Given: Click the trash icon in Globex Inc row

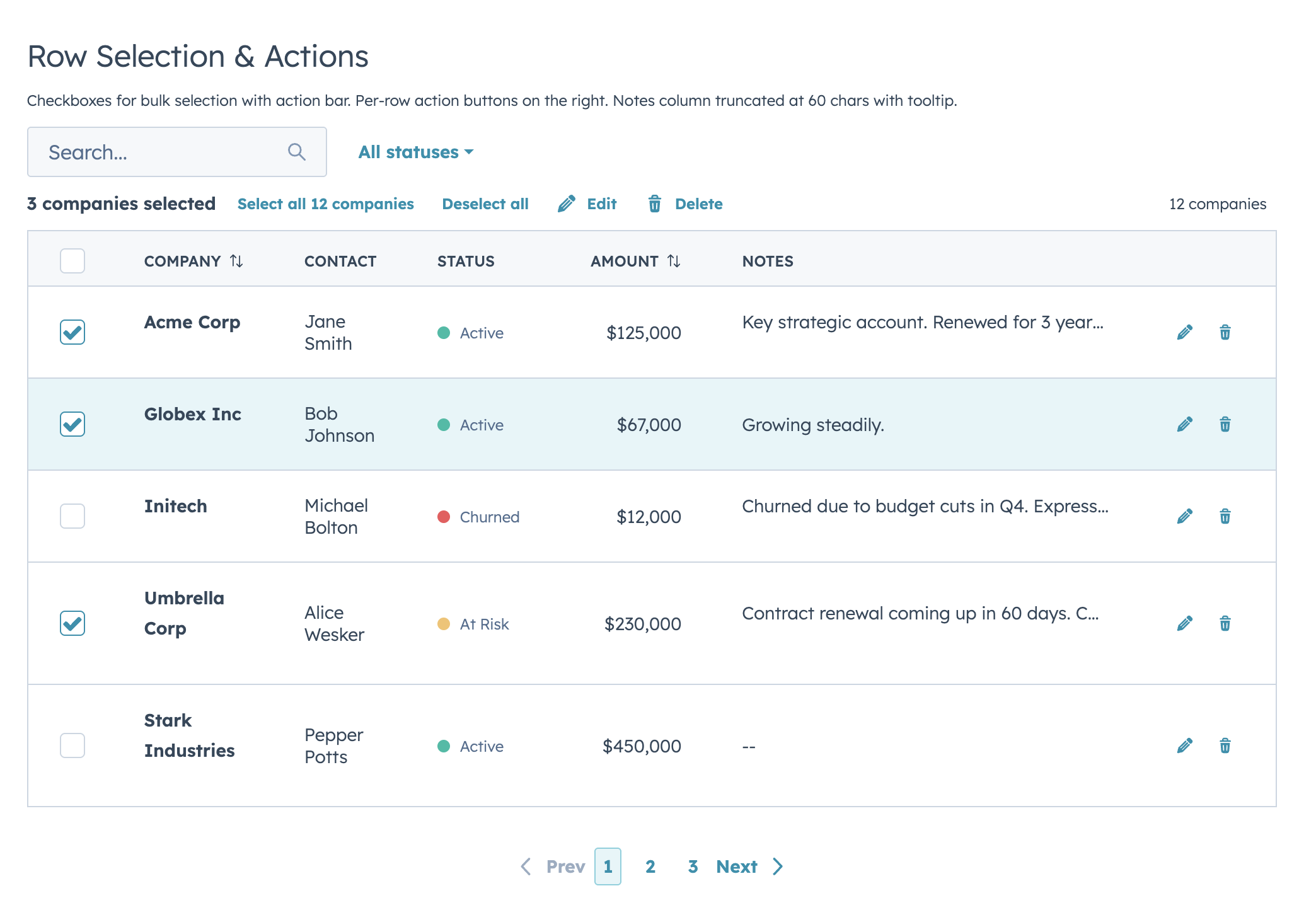Looking at the screenshot, I should (x=1225, y=424).
